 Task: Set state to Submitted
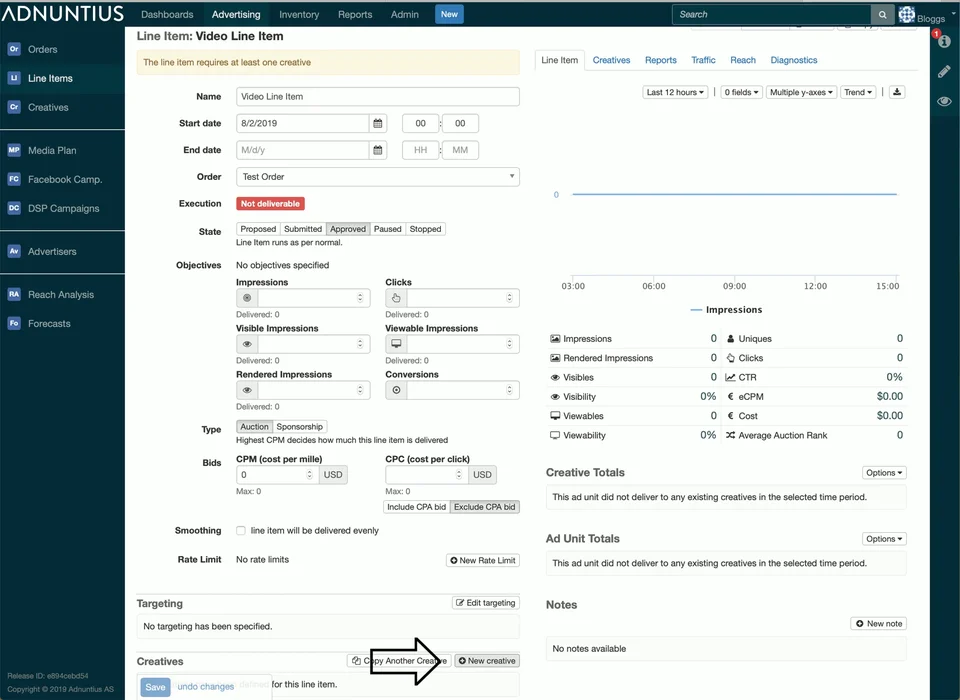point(302,229)
